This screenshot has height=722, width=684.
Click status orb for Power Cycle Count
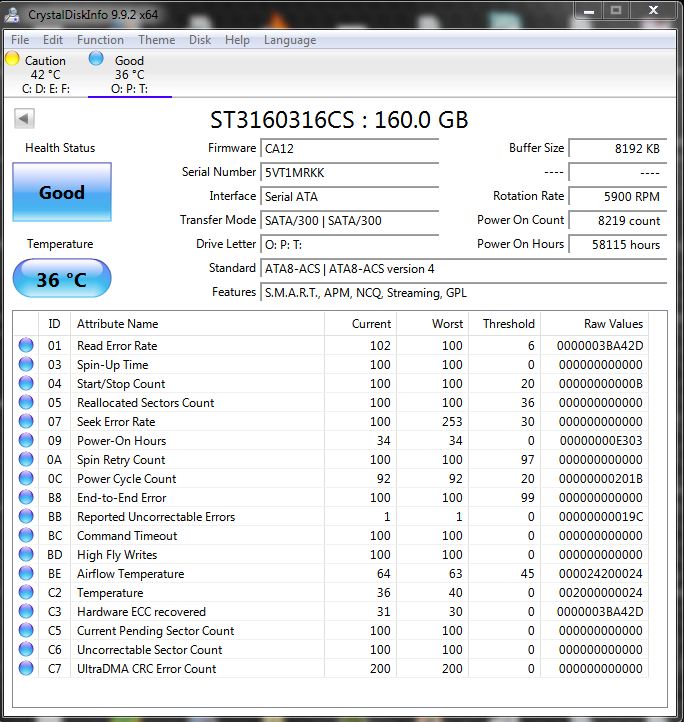click(26, 478)
